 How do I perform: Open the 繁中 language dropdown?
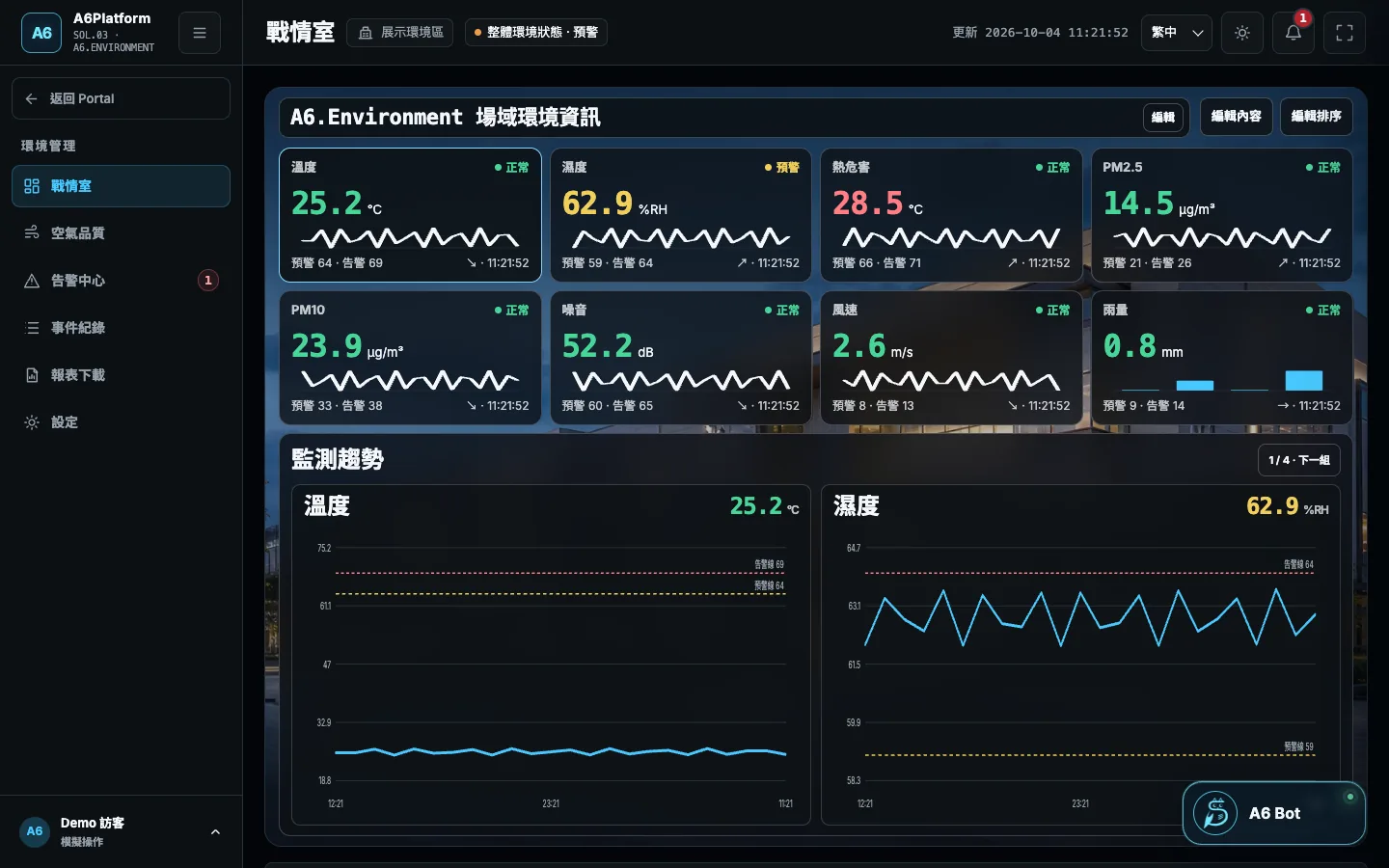(1177, 33)
